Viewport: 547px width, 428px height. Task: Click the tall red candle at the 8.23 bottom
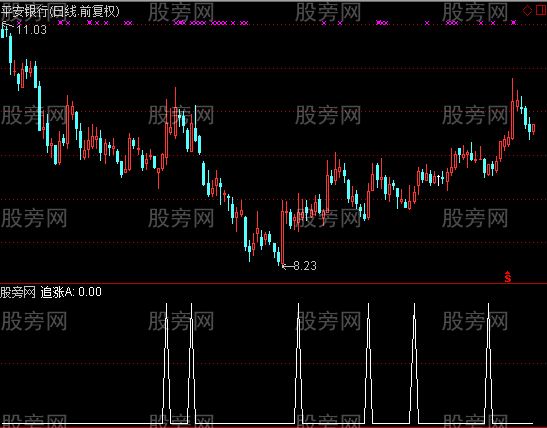click(282, 232)
